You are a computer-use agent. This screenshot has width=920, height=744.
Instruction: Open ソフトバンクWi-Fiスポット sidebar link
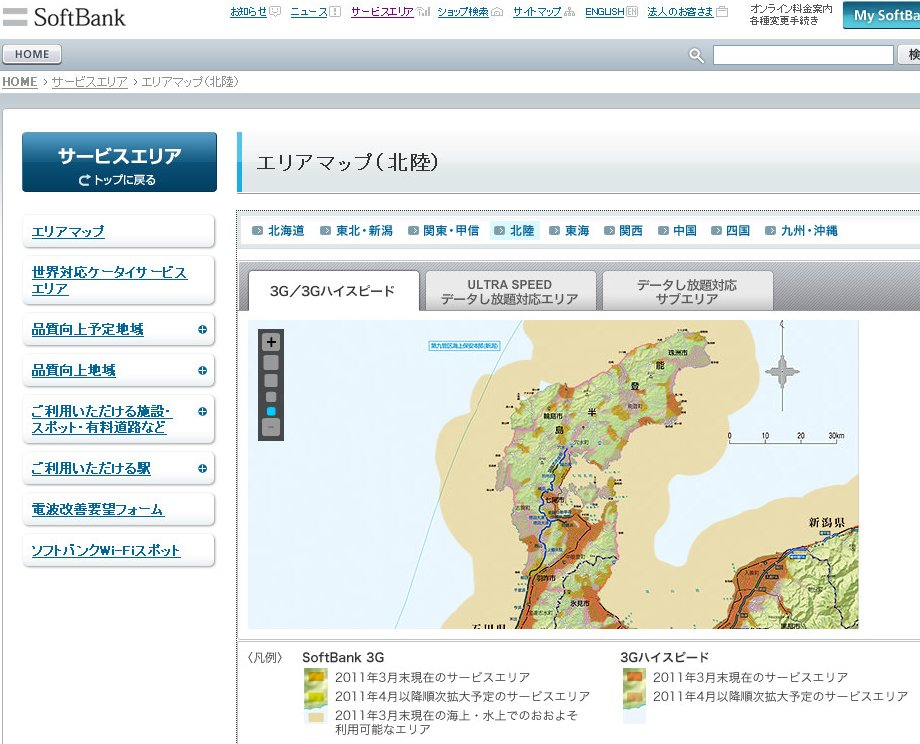pos(106,550)
